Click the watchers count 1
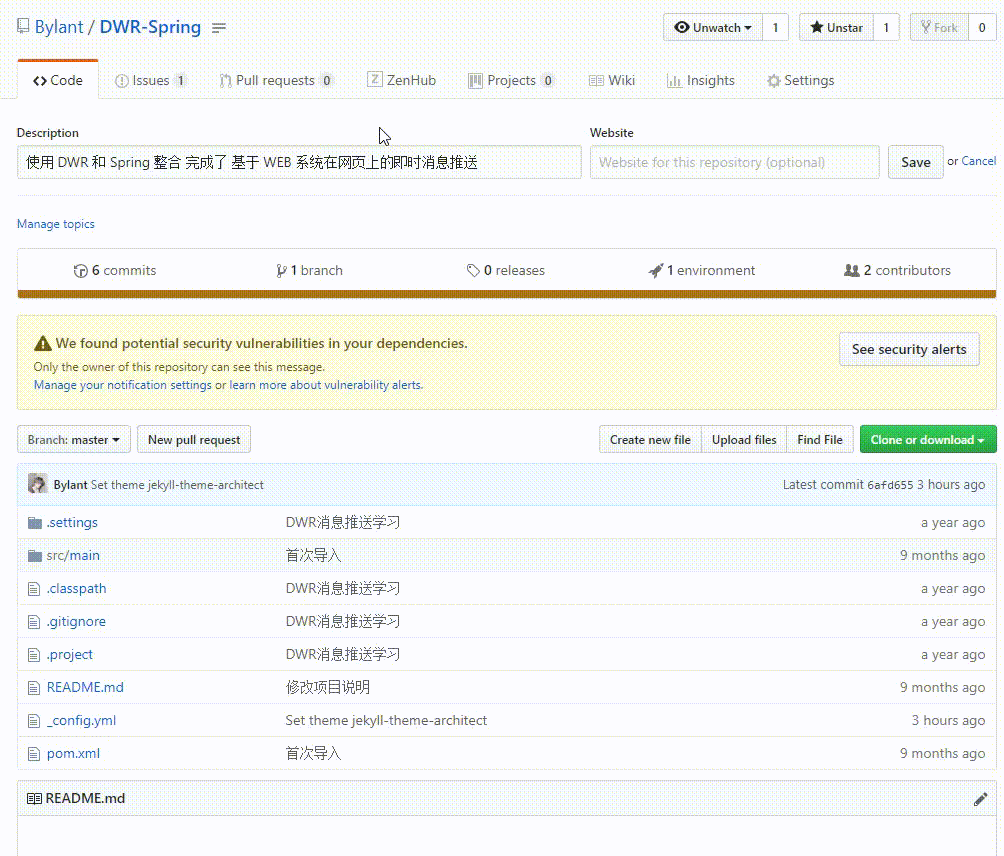 click(775, 28)
